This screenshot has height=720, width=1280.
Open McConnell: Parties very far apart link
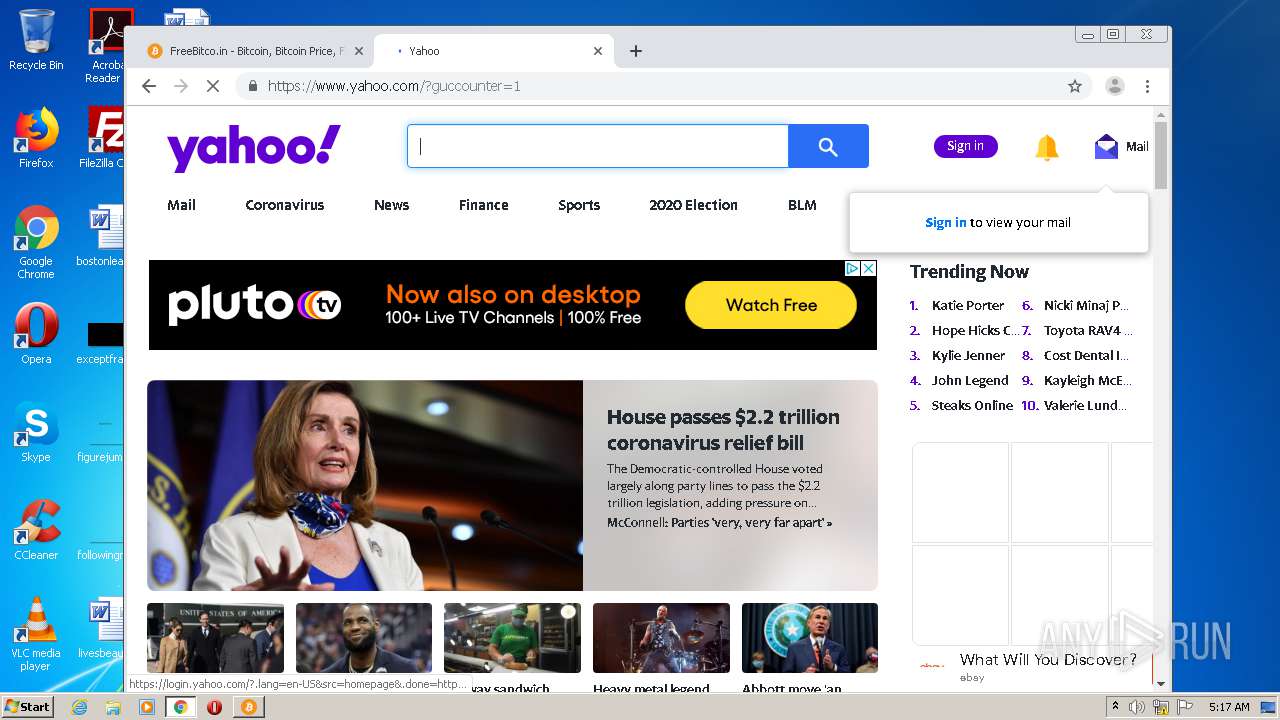coord(719,523)
